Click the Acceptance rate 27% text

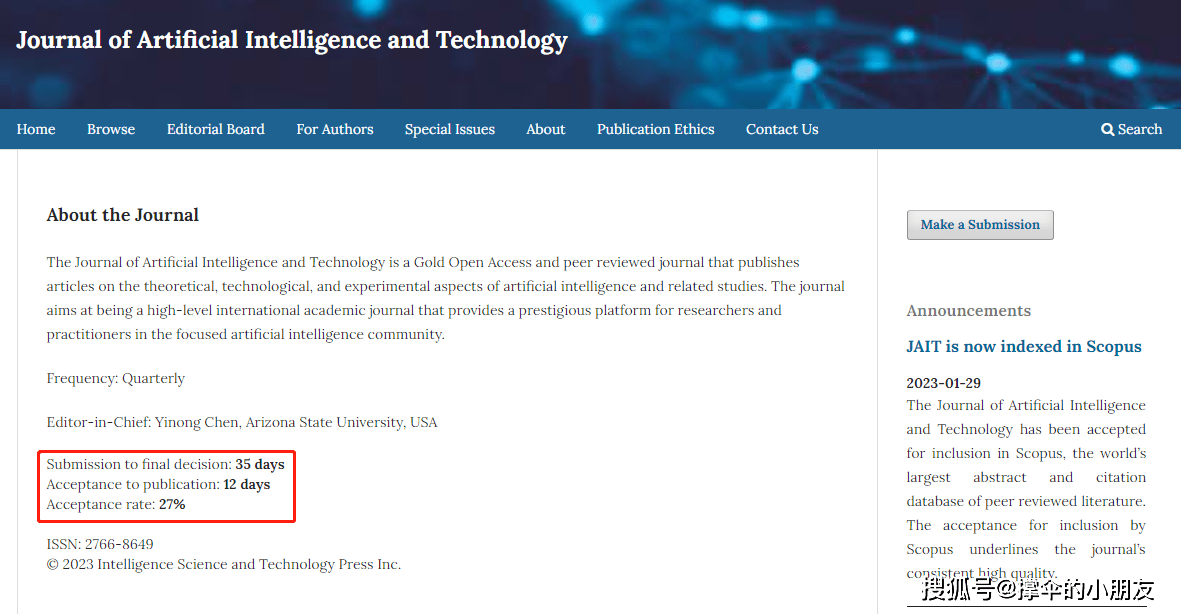116,504
